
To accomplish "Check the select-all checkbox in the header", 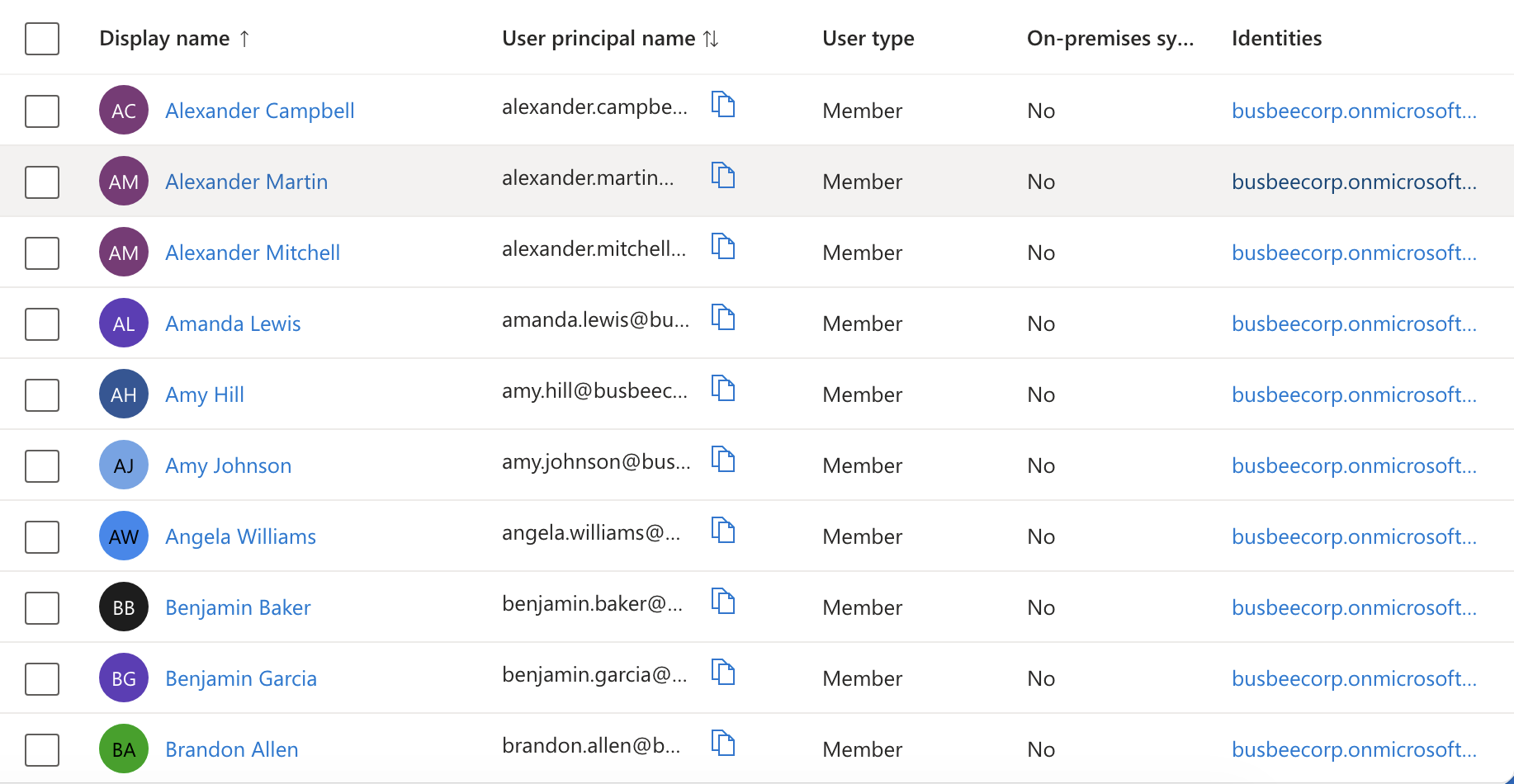I will (x=41, y=38).
